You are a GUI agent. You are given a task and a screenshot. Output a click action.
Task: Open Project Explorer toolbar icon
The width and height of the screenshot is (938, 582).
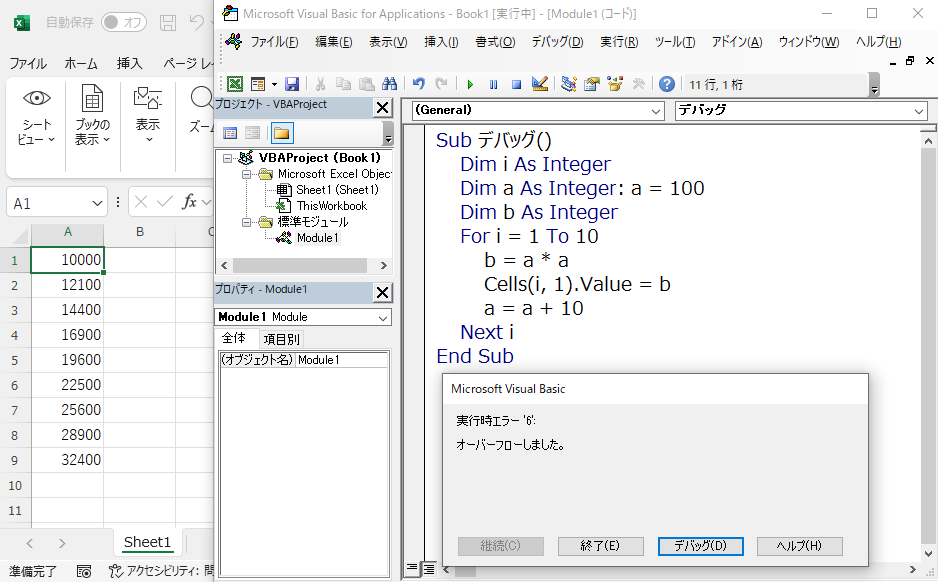(568, 84)
